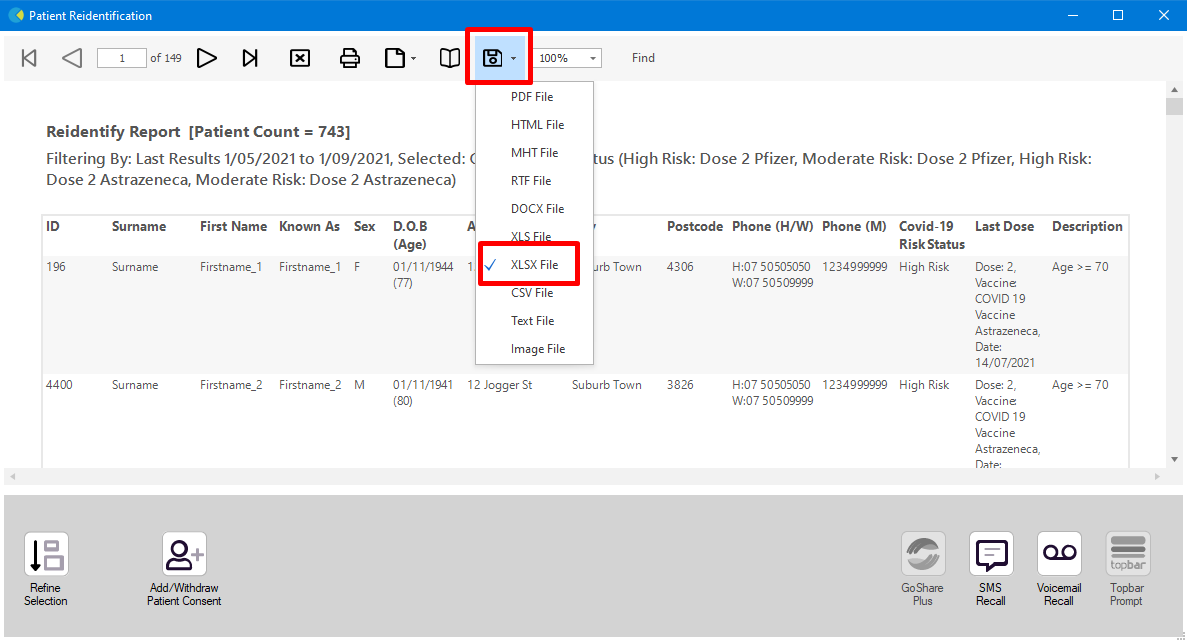
Task: Click the Known As column header
Action: [x=309, y=226]
